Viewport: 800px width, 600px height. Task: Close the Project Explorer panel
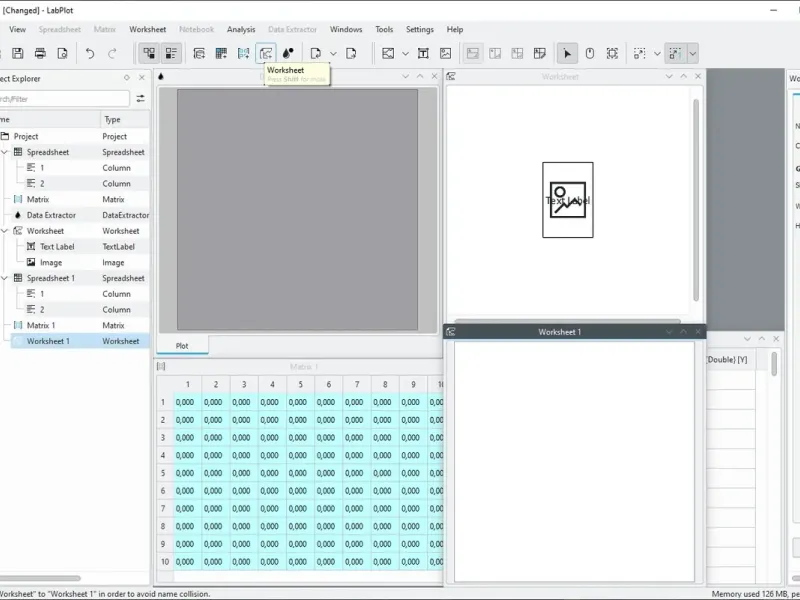pyautogui.click(x=142, y=78)
